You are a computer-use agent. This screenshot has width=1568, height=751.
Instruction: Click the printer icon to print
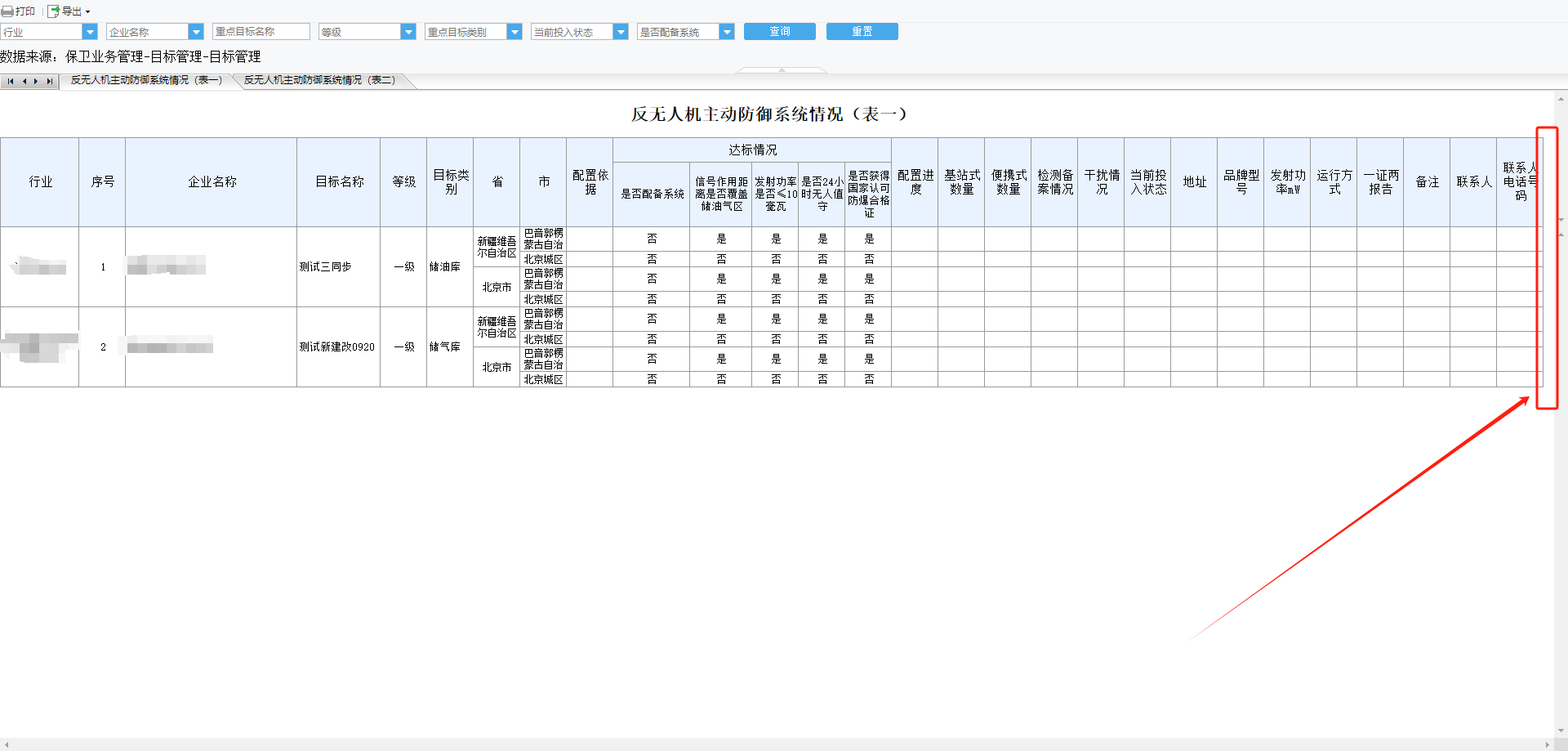7,11
